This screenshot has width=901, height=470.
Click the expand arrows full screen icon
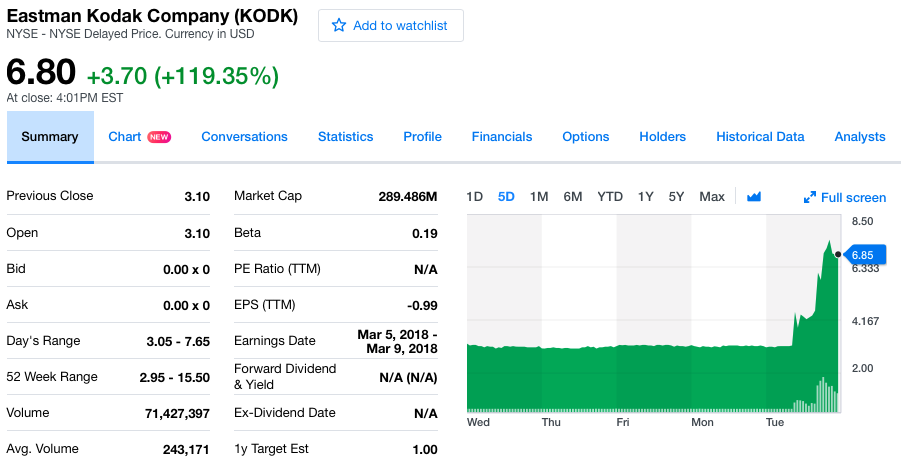point(810,198)
